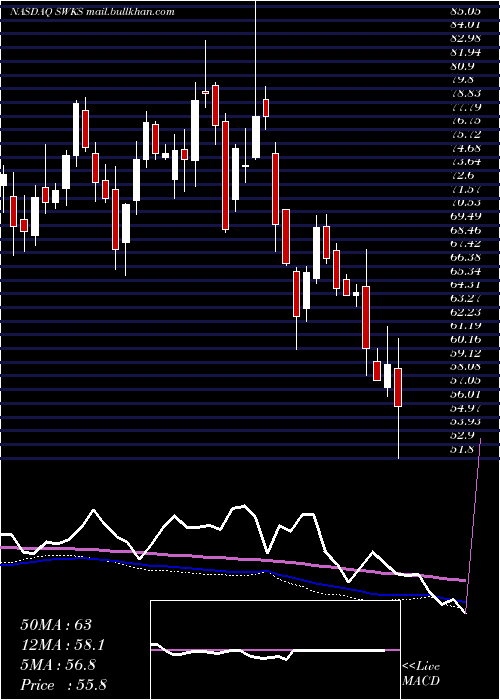Select the 85.05 price axis label

pos(466,12)
